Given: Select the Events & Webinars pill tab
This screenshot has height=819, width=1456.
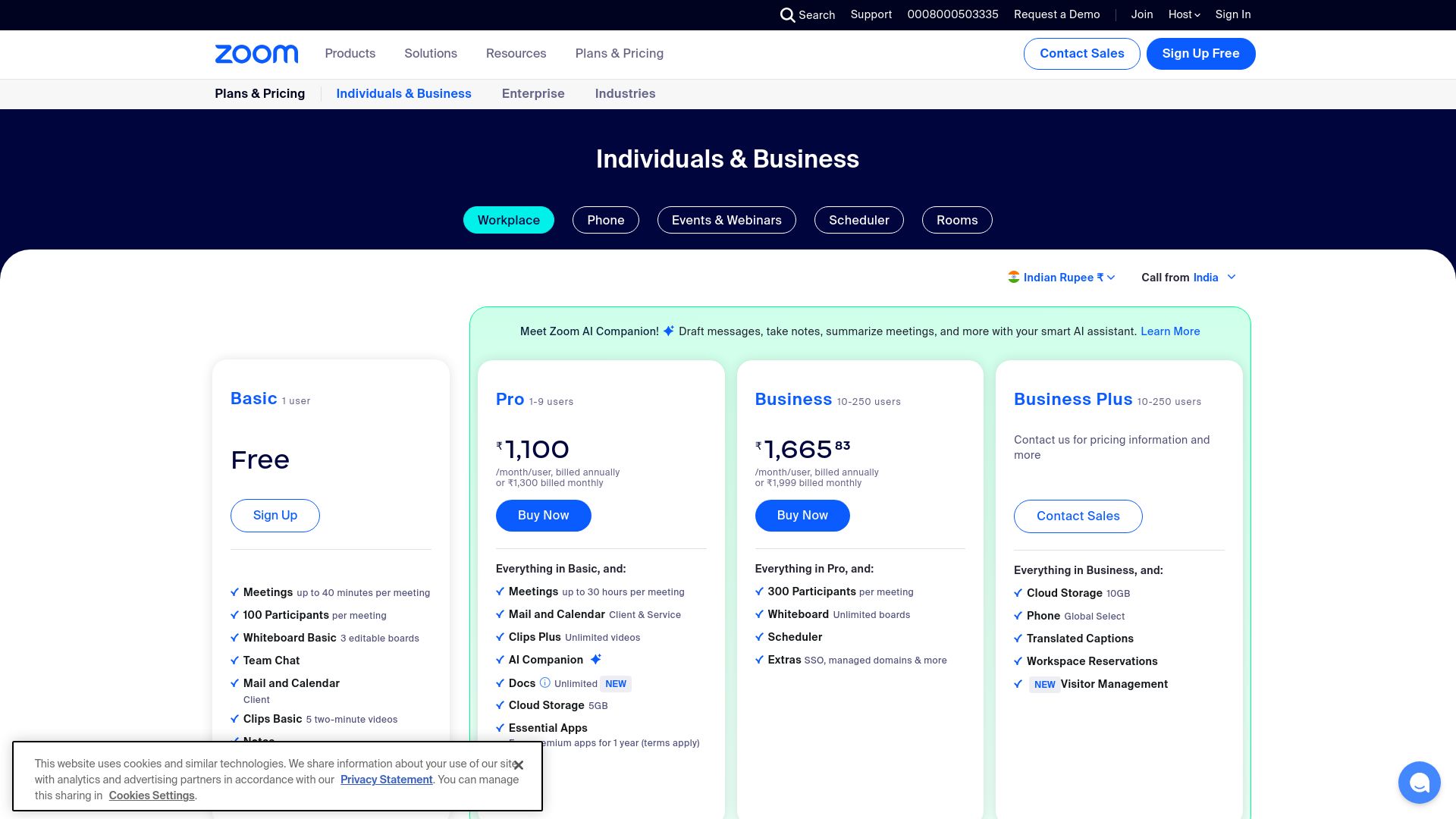Looking at the screenshot, I should [x=726, y=220].
